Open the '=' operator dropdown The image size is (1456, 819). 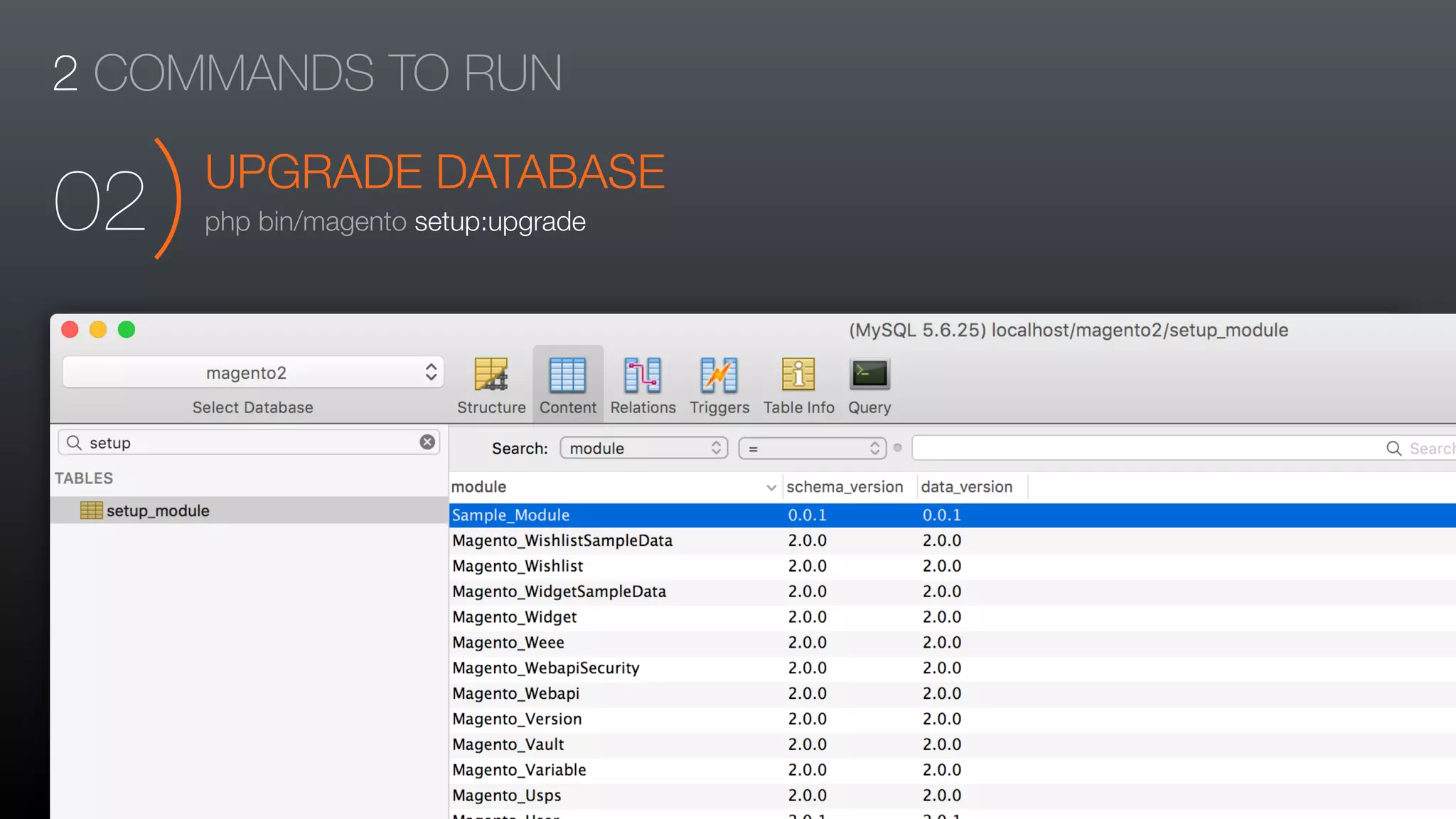[813, 449]
